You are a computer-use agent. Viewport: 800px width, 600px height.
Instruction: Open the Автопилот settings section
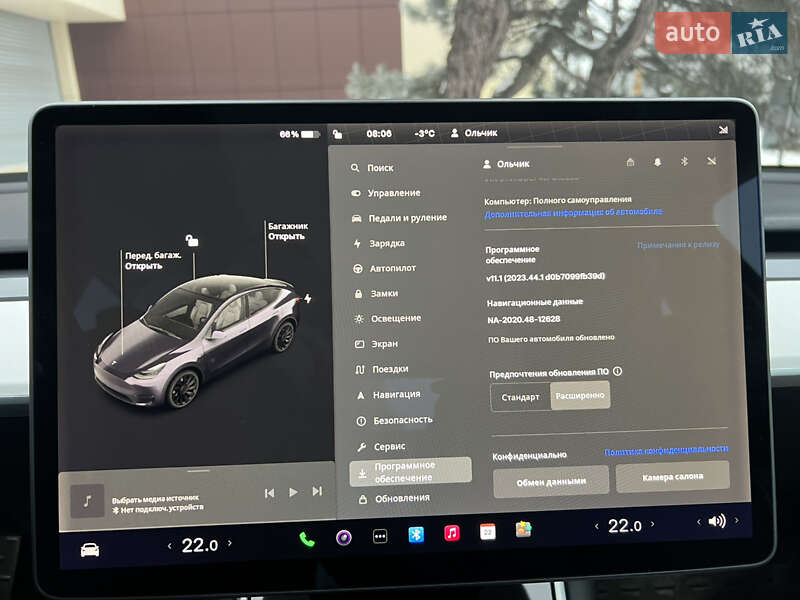pos(392,268)
